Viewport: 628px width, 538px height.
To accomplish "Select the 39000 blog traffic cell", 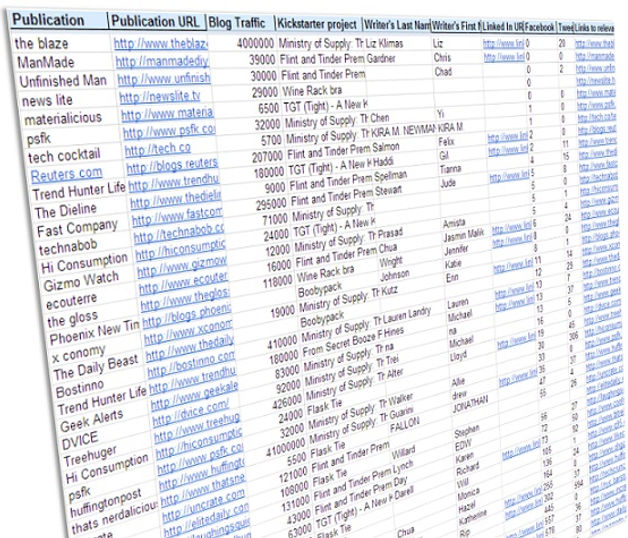I will pos(262,60).
